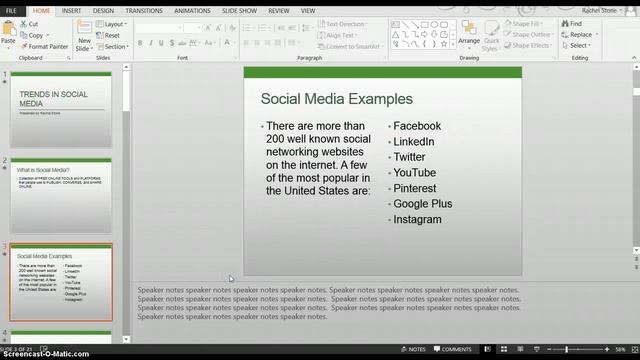Click zoom out minus button
This screenshot has width=640, height=360.
point(549,349)
